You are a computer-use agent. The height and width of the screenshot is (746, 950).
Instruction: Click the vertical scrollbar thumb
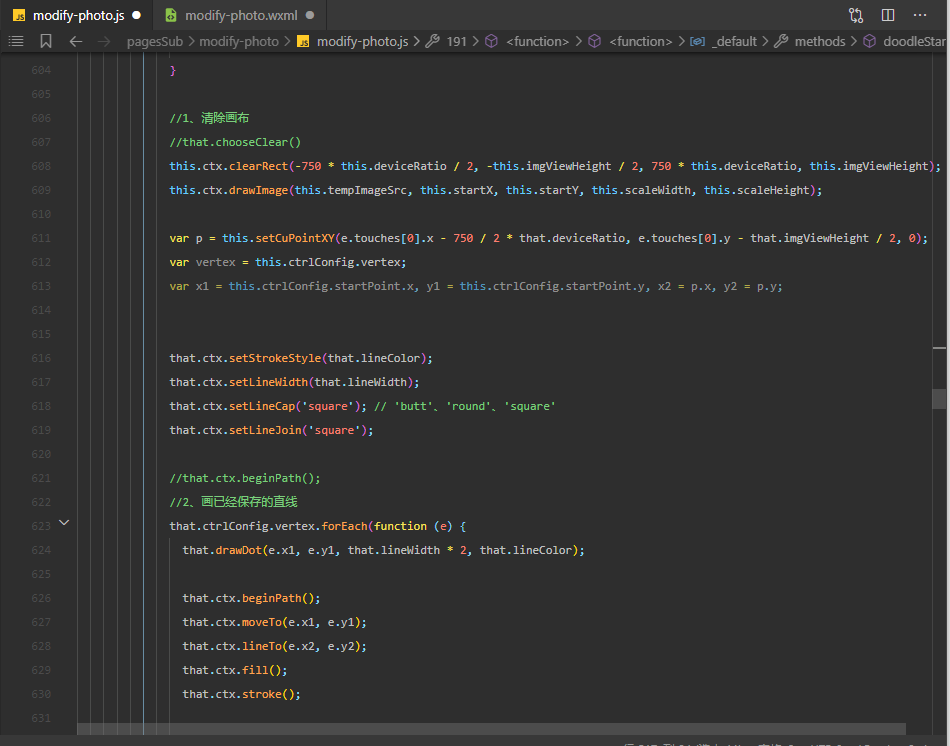[938, 399]
